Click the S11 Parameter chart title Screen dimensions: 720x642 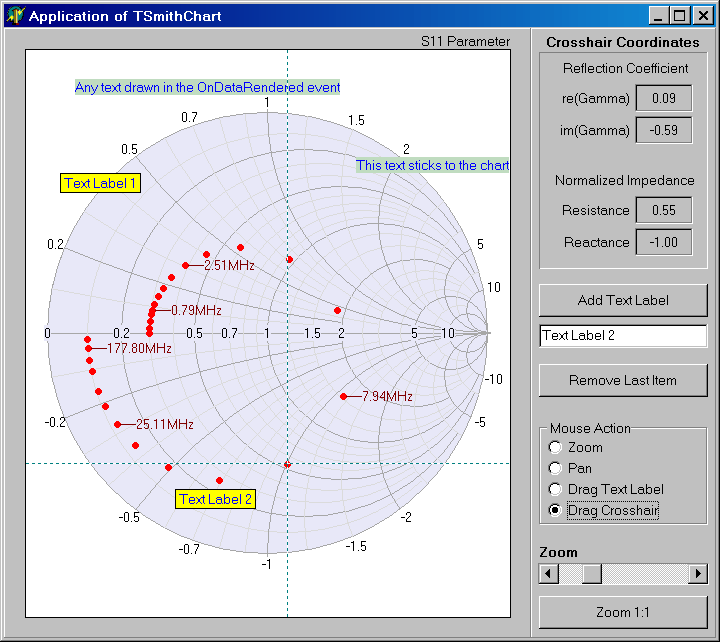coord(466,41)
